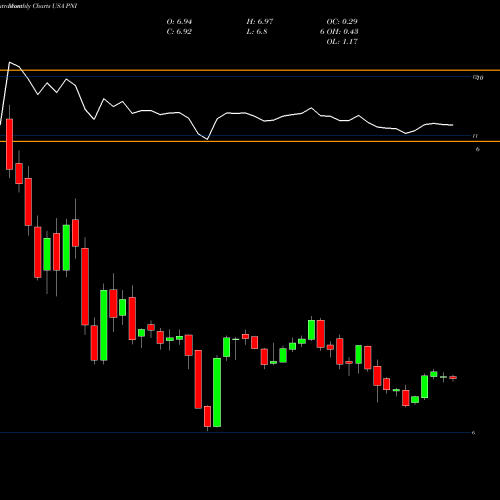Select the close value 'C: 6.92'
The width and height of the screenshot is (500, 500).
click(179, 32)
